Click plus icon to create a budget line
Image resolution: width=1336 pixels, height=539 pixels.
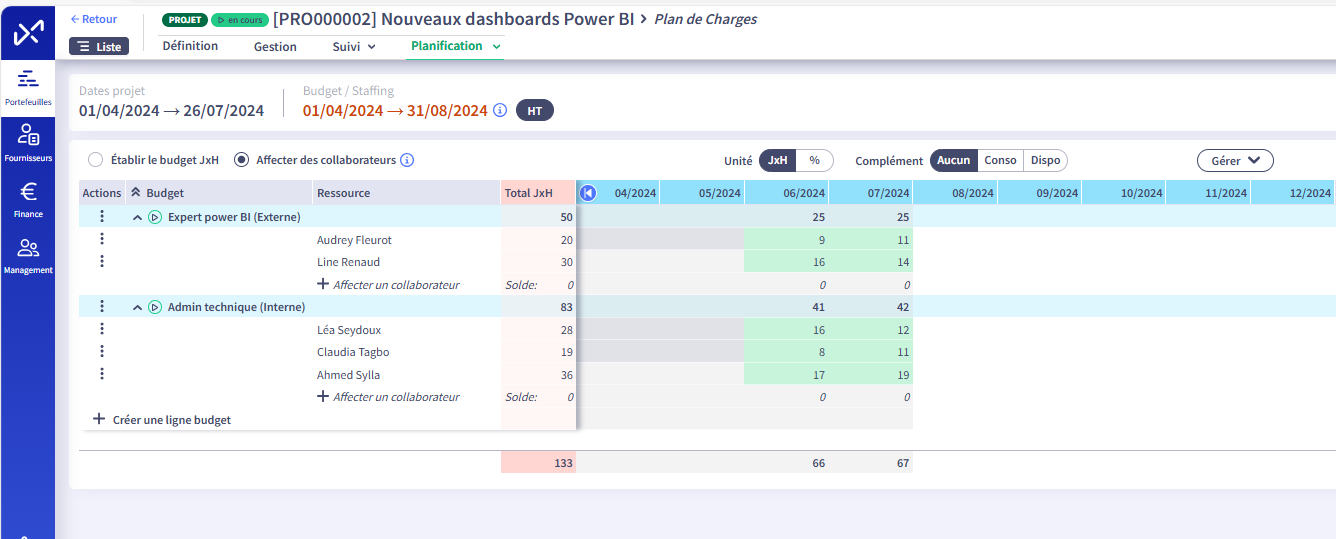click(99, 420)
